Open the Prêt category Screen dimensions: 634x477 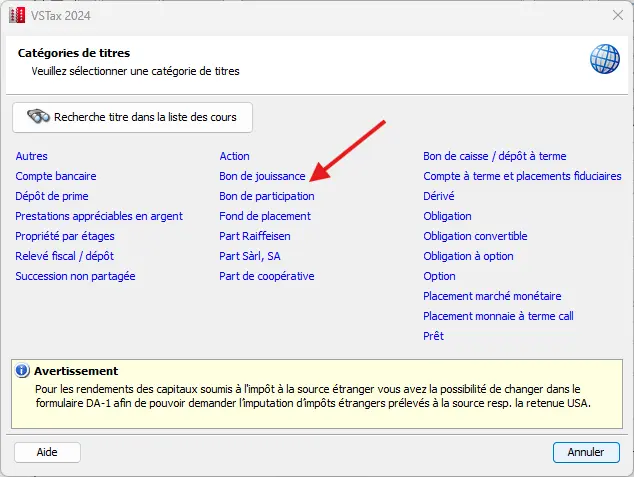pos(433,336)
